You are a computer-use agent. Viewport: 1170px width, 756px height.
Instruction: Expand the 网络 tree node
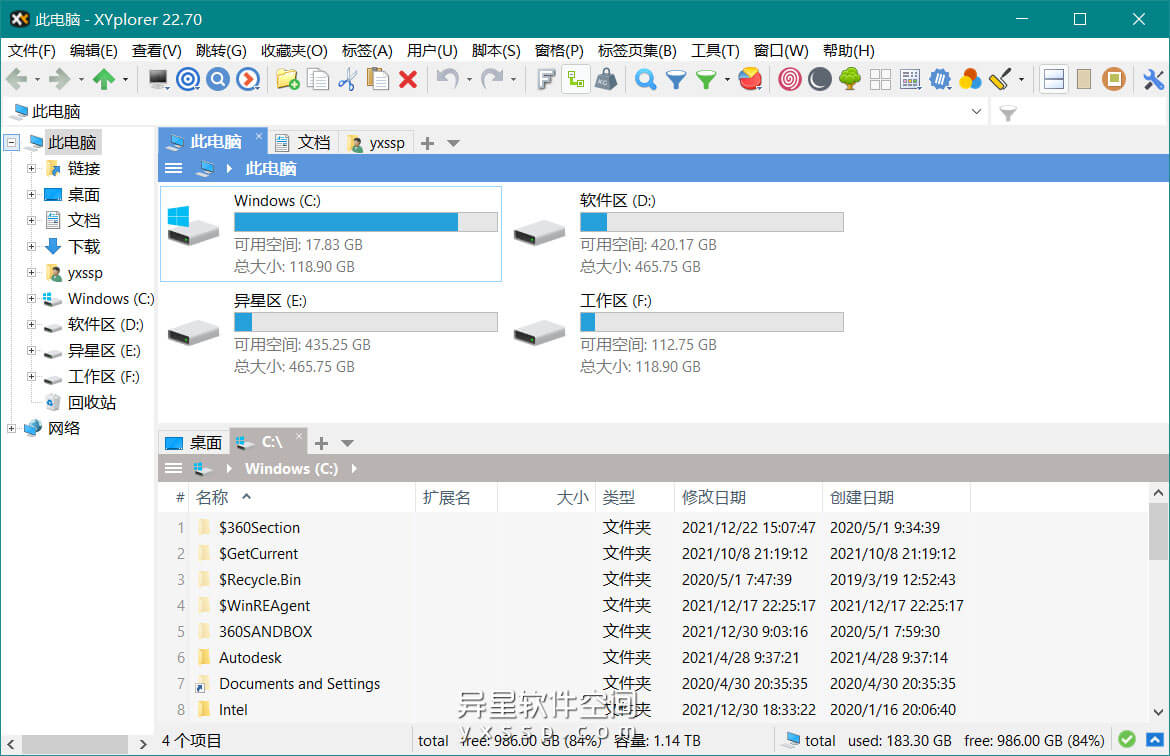coord(12,429)
